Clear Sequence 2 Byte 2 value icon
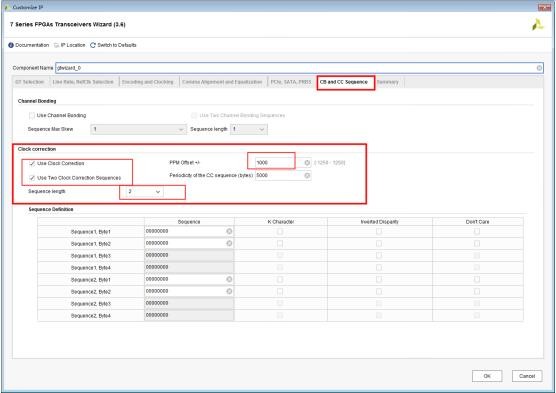556x393 pixels. (229, 291)
